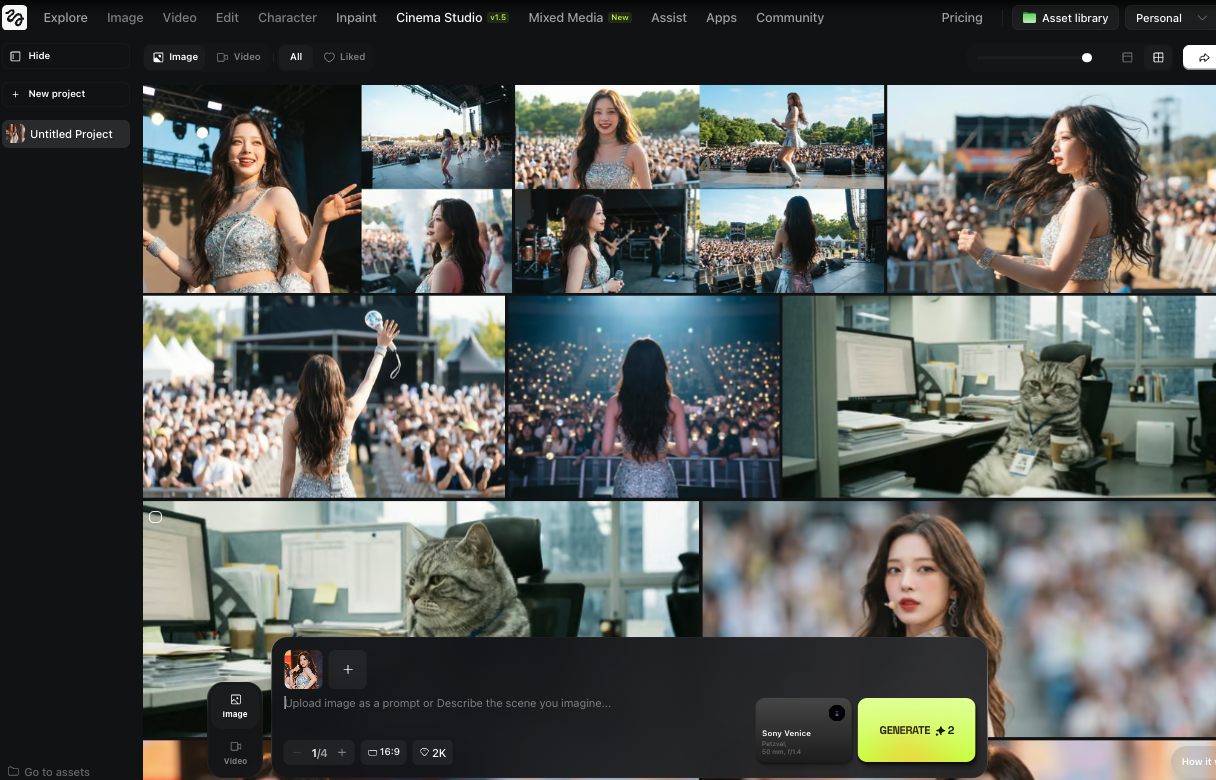Decrease the image count with minus
This screenshot has width=1216, height=780.
pyautogui.click(x=297, y=753)
